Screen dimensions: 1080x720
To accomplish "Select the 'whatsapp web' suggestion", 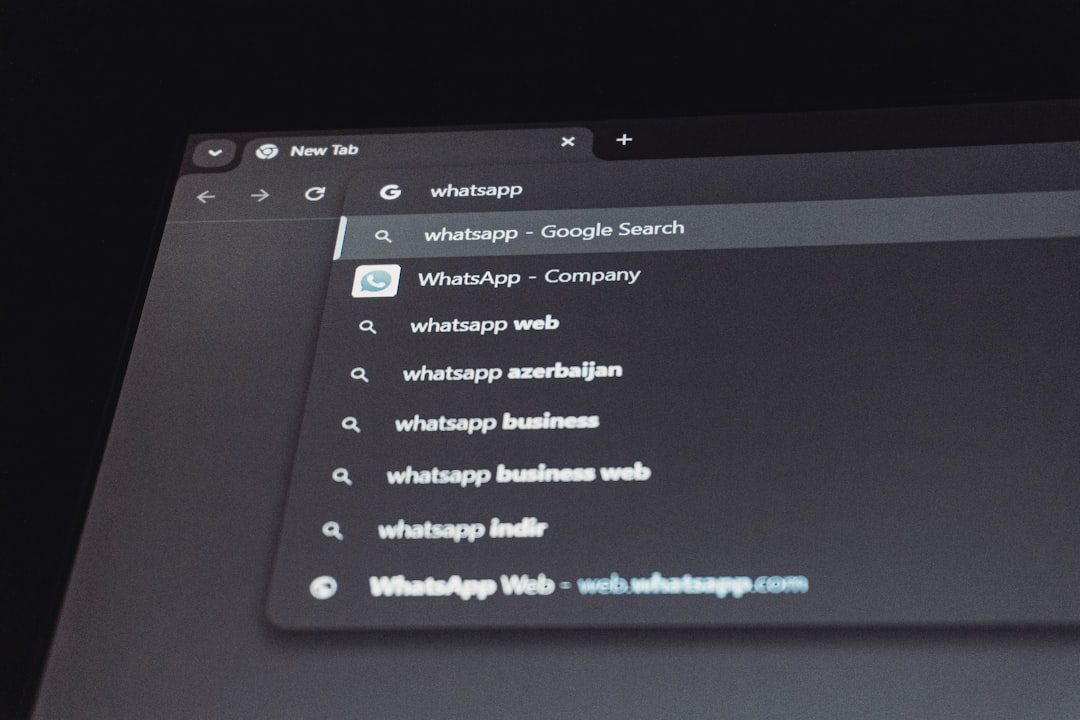I will tap(484, 324).
